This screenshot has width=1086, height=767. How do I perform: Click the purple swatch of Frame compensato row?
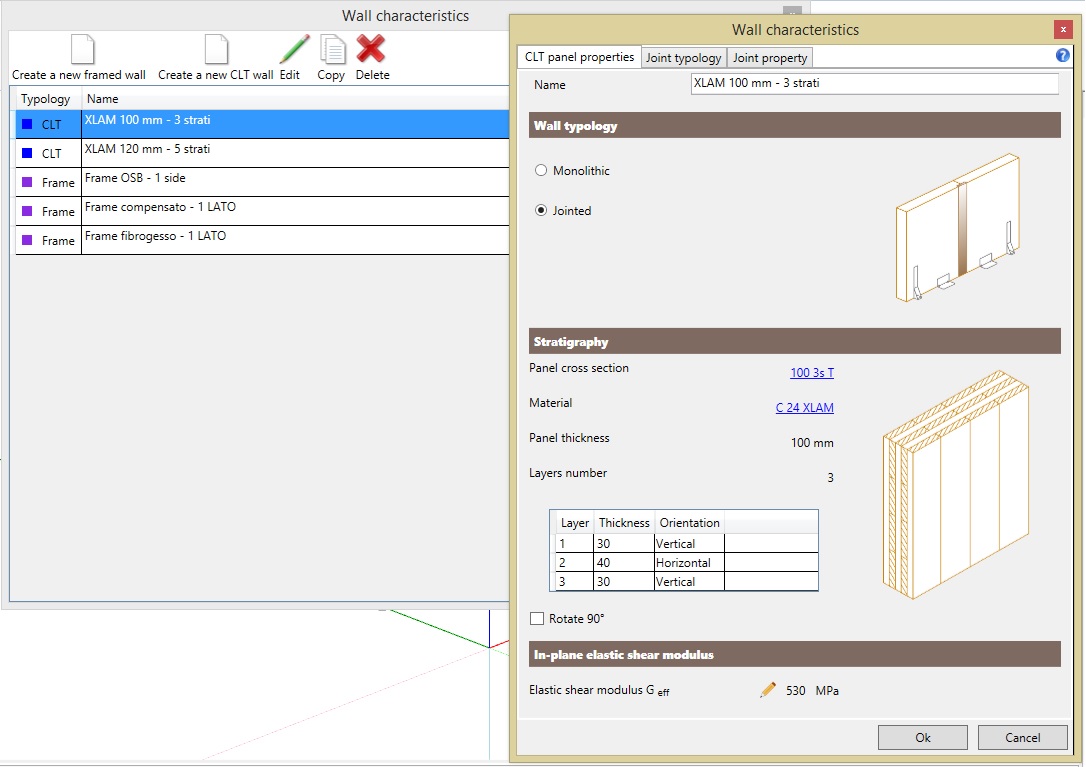(27, 211)
